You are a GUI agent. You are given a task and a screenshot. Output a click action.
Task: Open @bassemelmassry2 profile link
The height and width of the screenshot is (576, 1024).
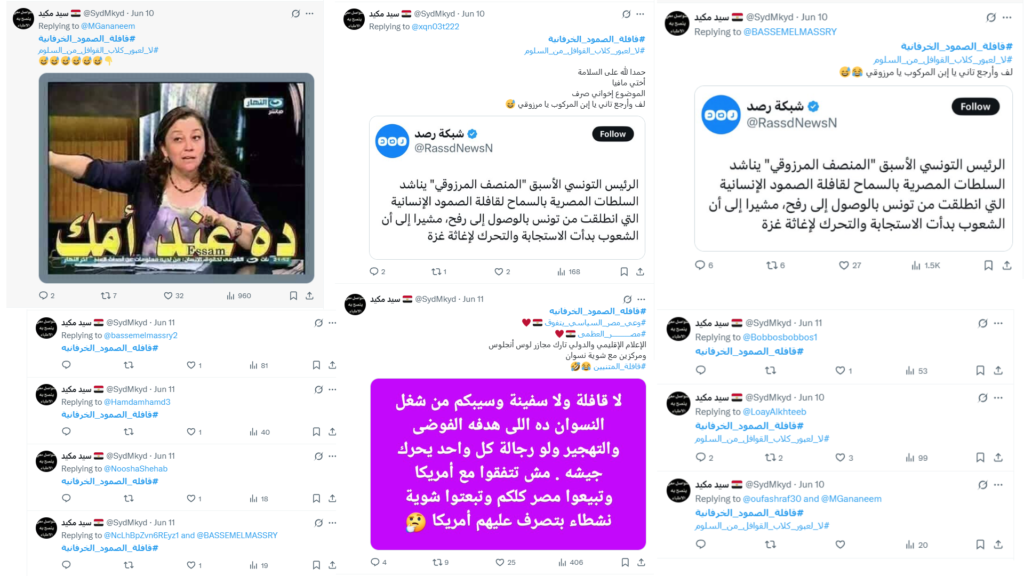point(140,335)
